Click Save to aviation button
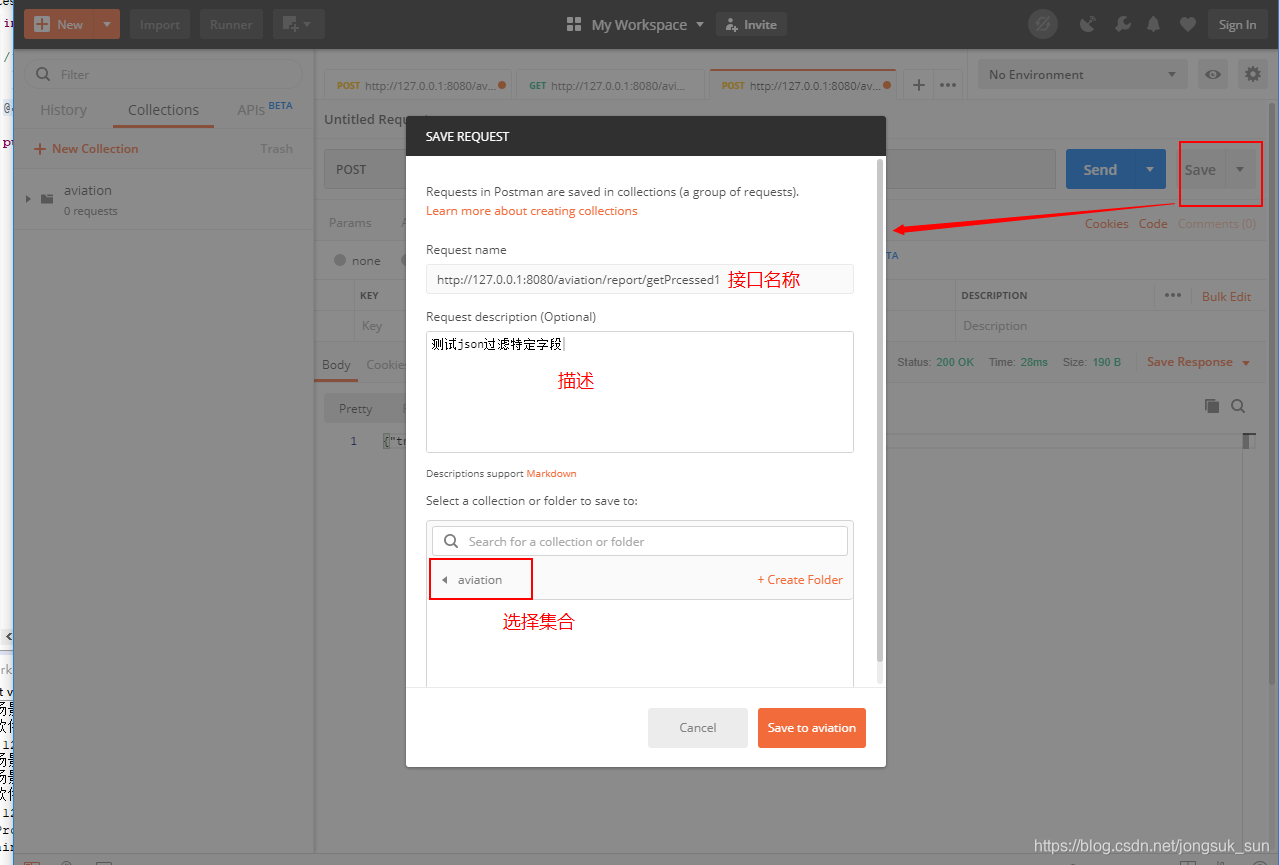The image size is (1279, 865). pyautogui.click(x=812, y=728)
